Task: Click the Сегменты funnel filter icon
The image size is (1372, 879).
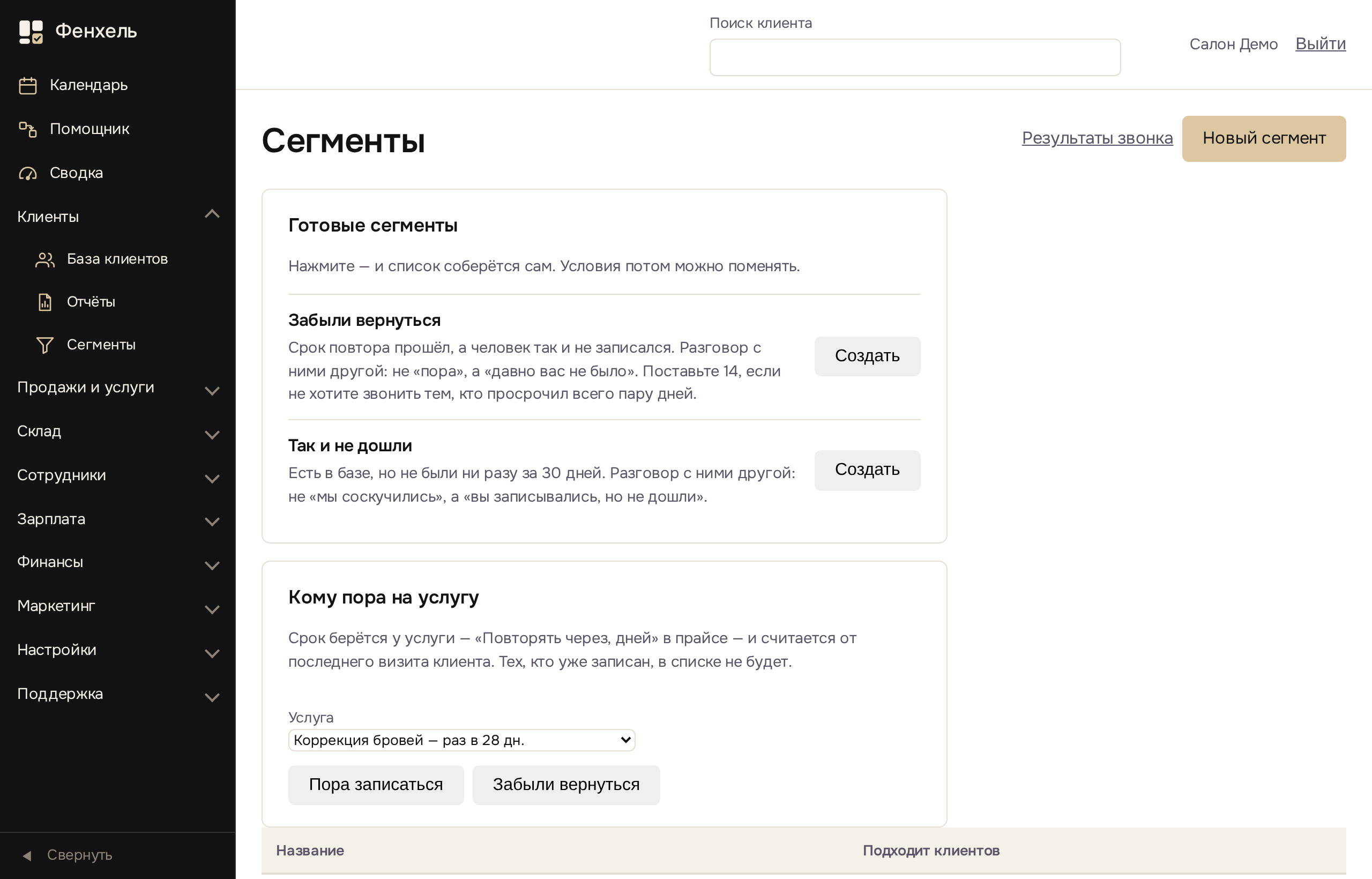Action: pos(44,345)
